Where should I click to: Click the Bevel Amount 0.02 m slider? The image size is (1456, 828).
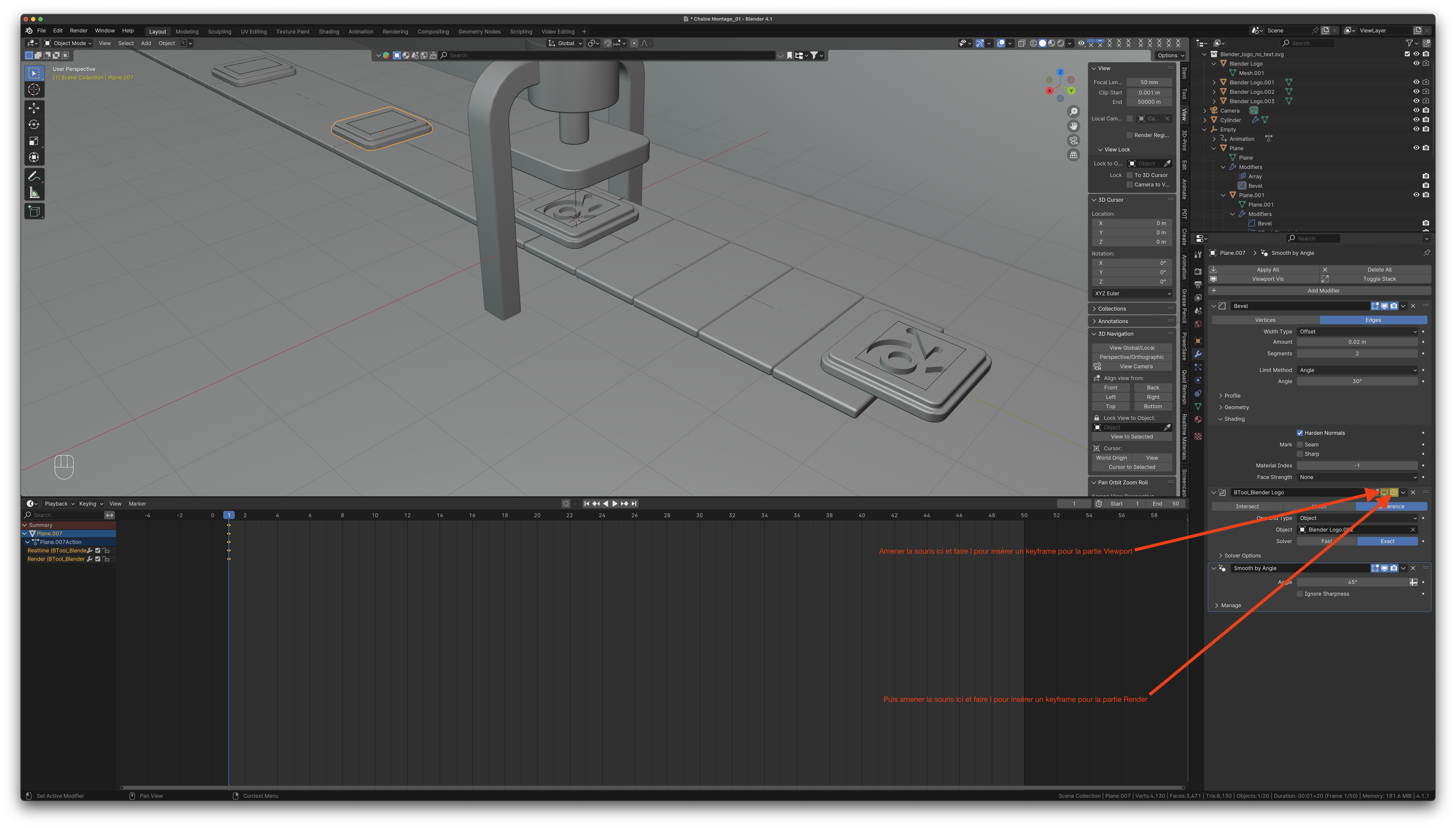(1357, 342)
